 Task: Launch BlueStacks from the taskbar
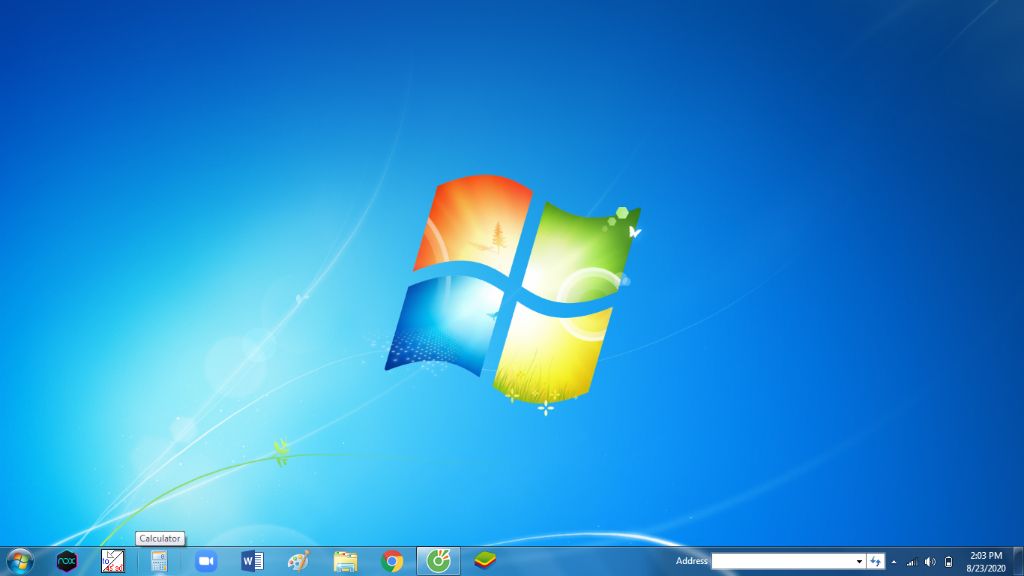click(x=485, y=561)
